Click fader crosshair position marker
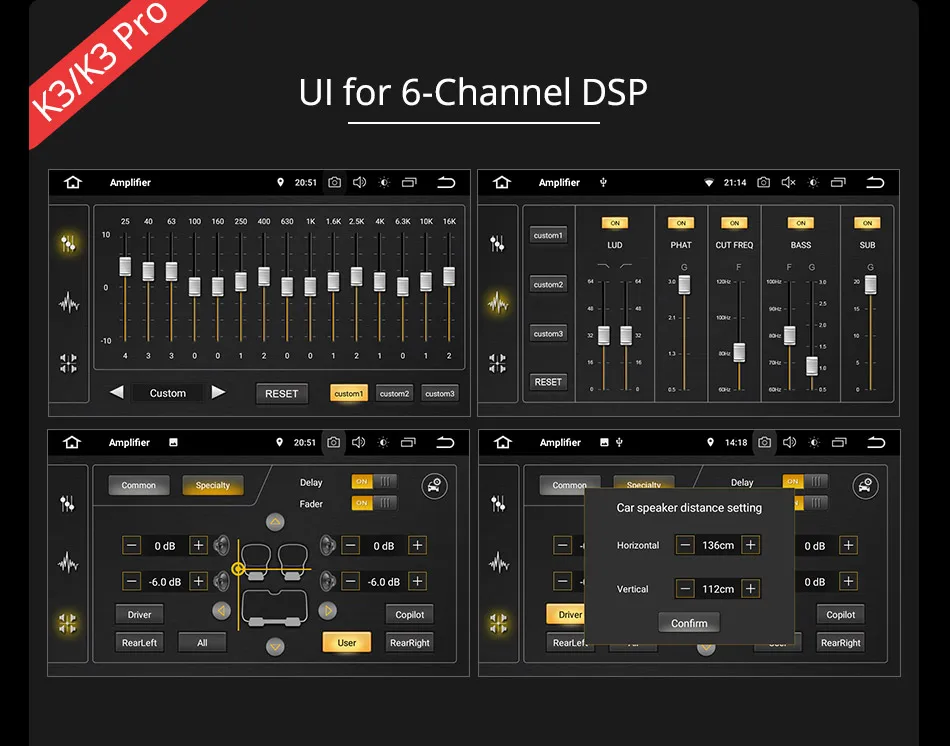The image size is (950, 746). (x=238, y=569)
